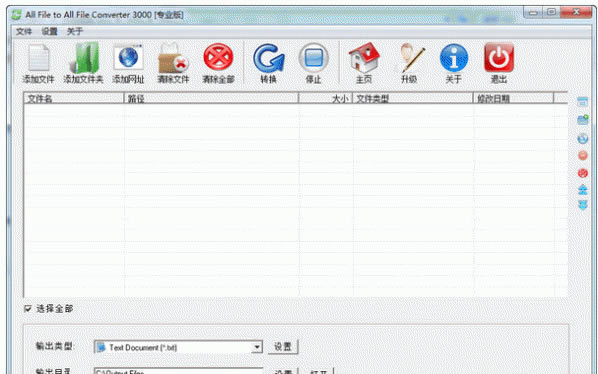Open the 文件 menu

tap(24, 32)
